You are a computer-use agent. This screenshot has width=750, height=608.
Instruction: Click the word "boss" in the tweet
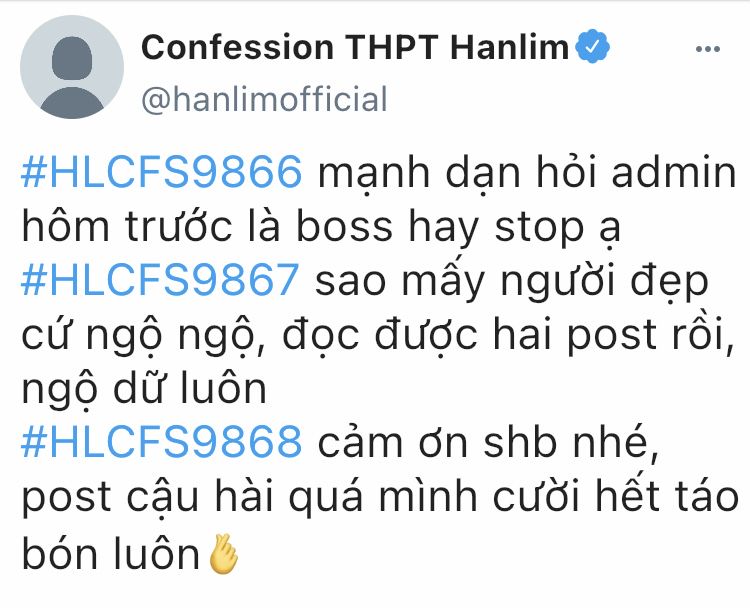(344, 226)
